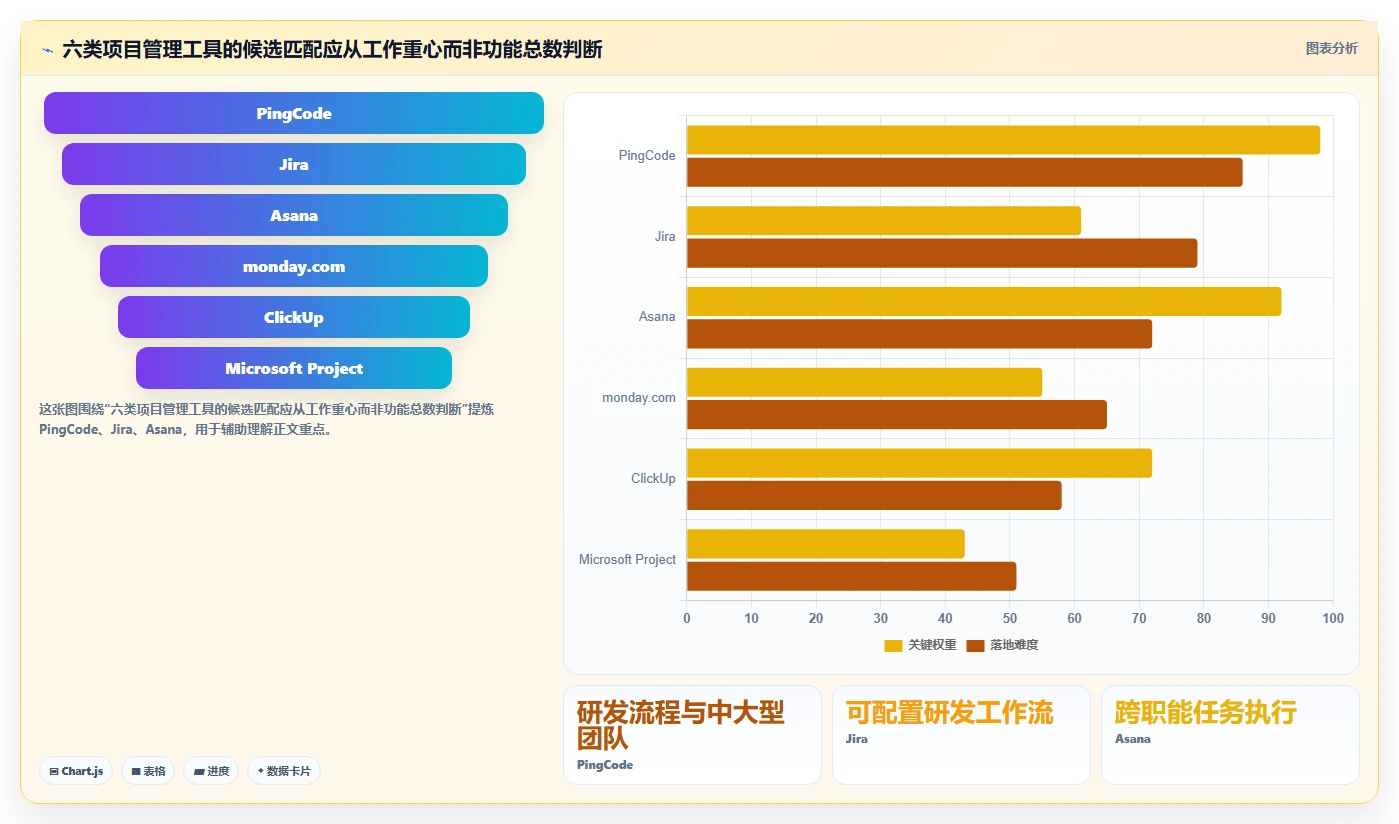
Task: Open the 跨职能任务执行 data card
Action: (x=1230, y=735)
